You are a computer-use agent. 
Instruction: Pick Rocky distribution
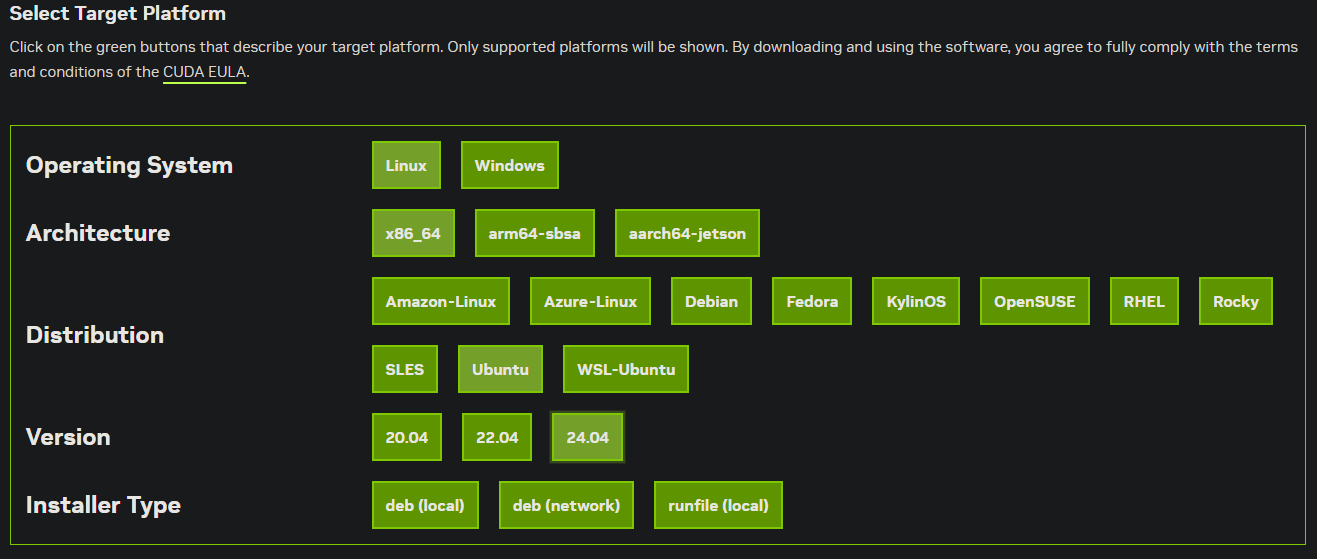(x=1236, y=301)
